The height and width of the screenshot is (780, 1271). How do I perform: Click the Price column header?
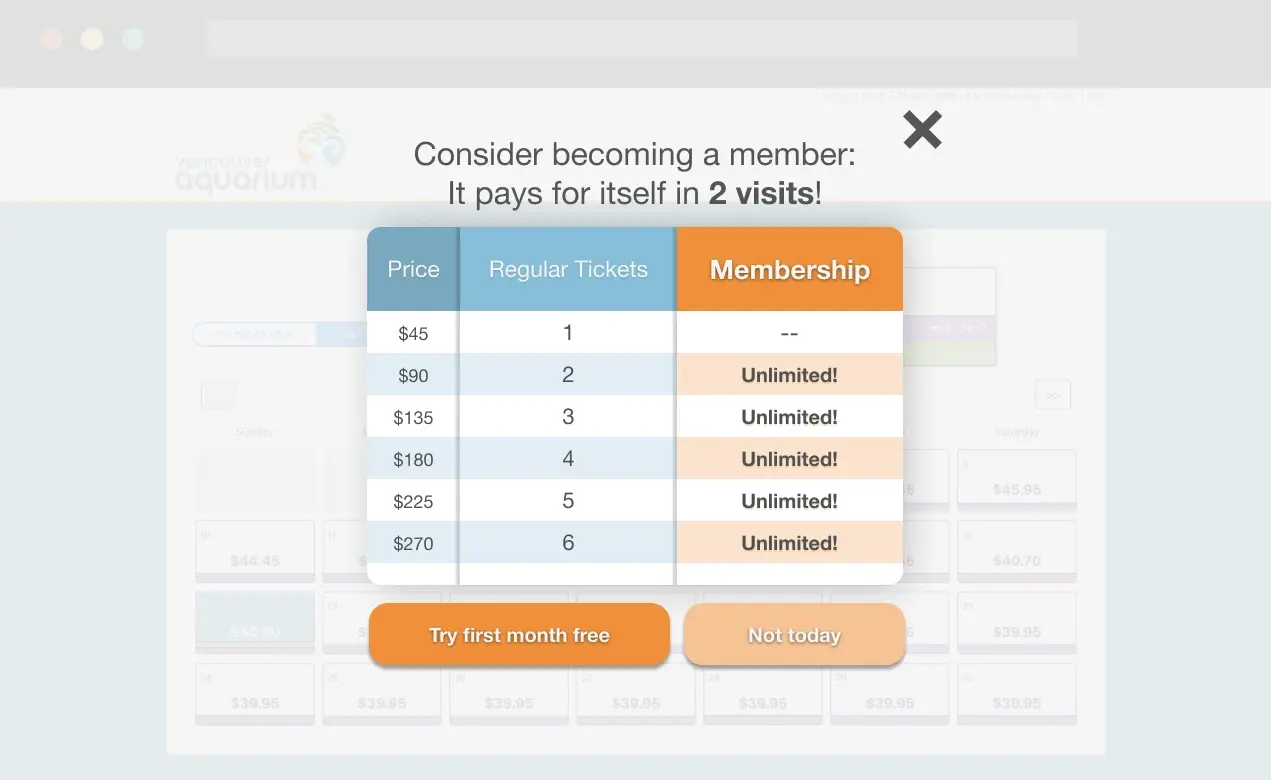(413, 269)
